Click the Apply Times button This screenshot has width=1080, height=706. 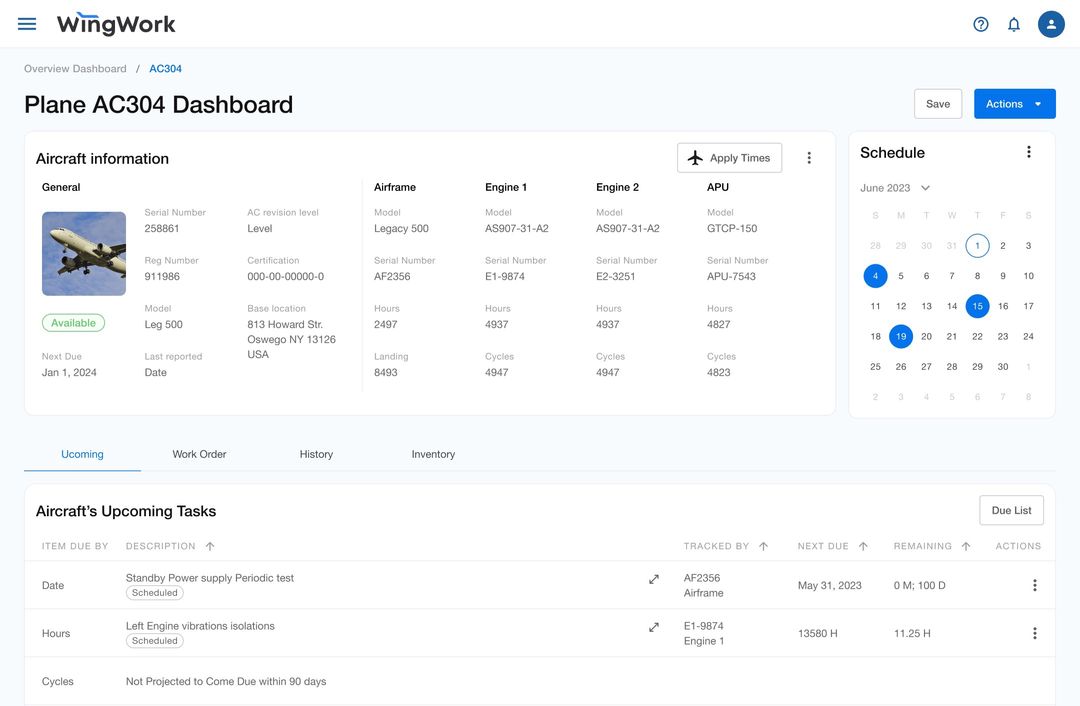click(729, 158)
